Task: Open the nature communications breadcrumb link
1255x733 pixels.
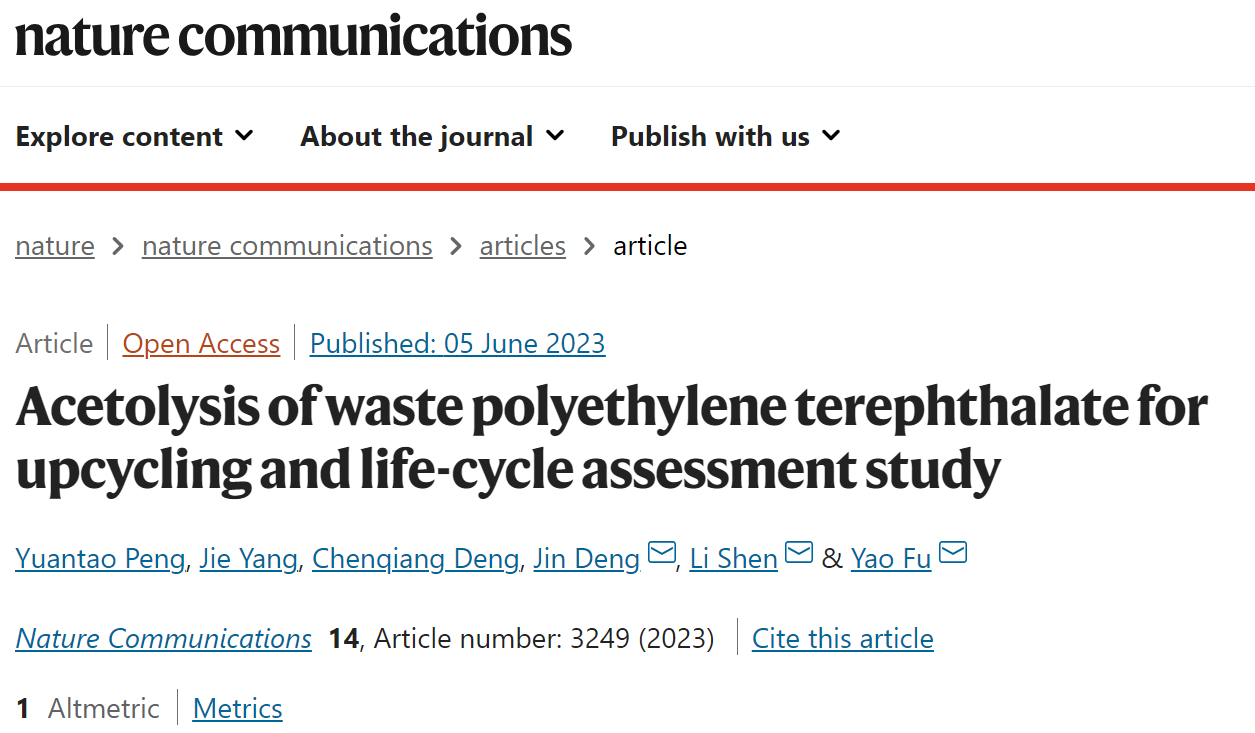Action: [287, 246]
